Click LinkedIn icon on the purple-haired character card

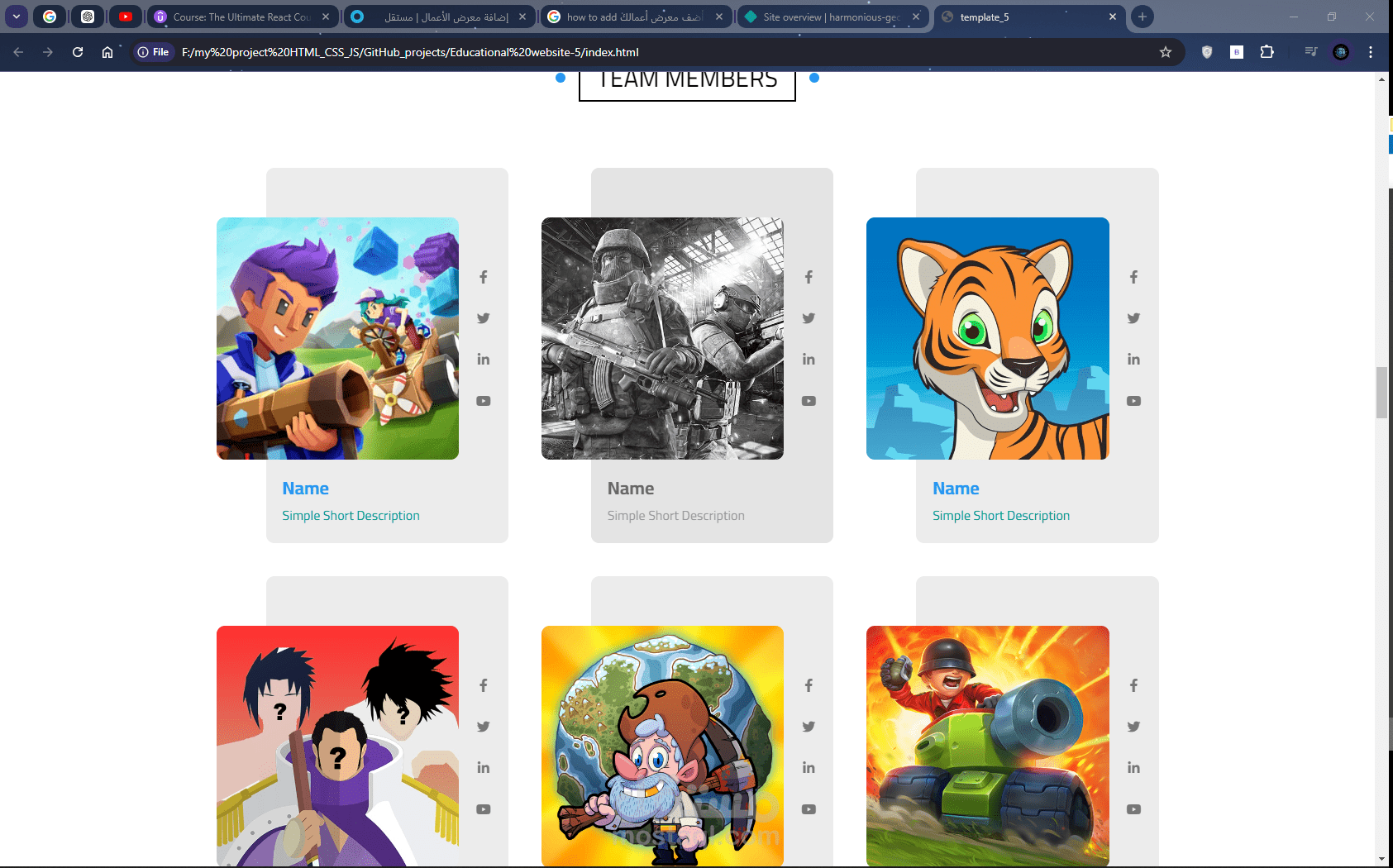484,360
